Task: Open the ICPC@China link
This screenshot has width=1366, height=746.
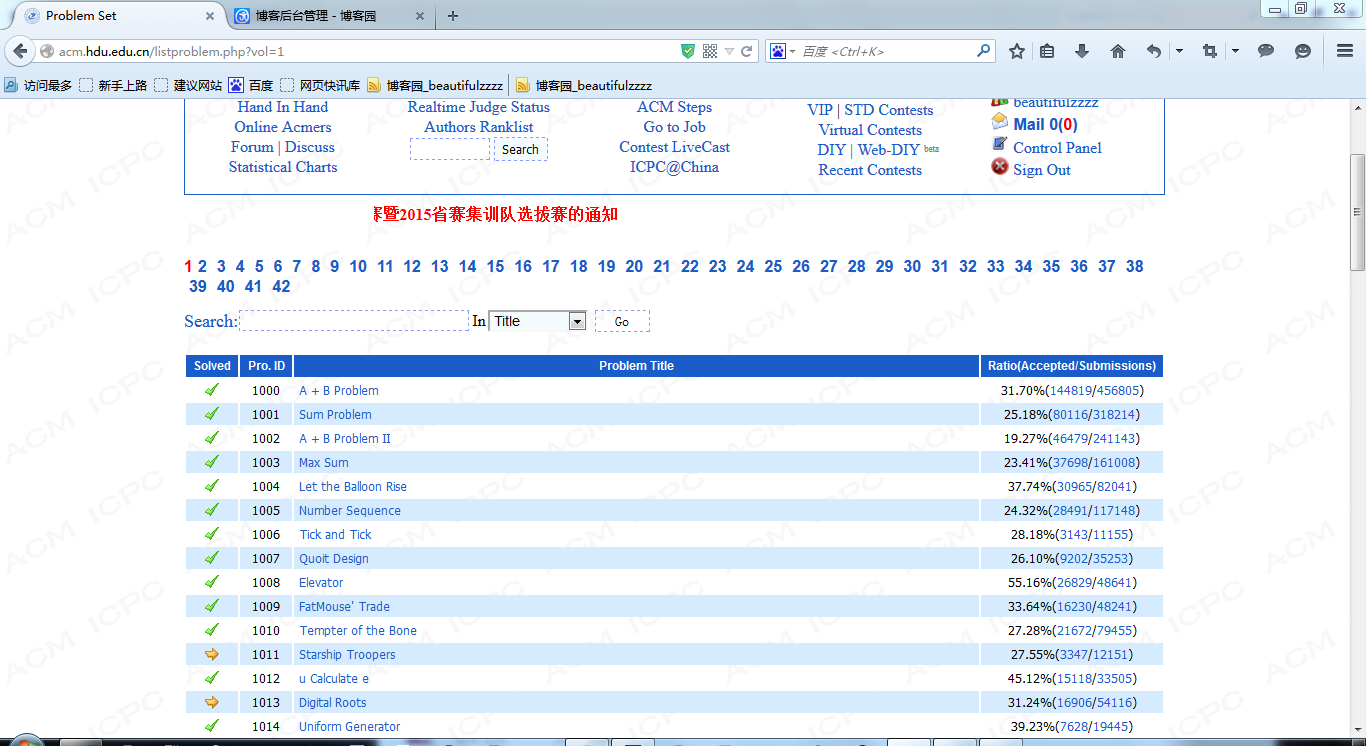Action: click(x=674, y=167)
